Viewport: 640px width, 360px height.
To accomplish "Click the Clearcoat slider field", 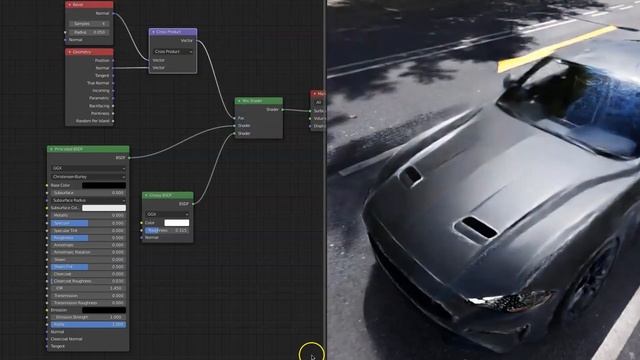I will (88, 274).
